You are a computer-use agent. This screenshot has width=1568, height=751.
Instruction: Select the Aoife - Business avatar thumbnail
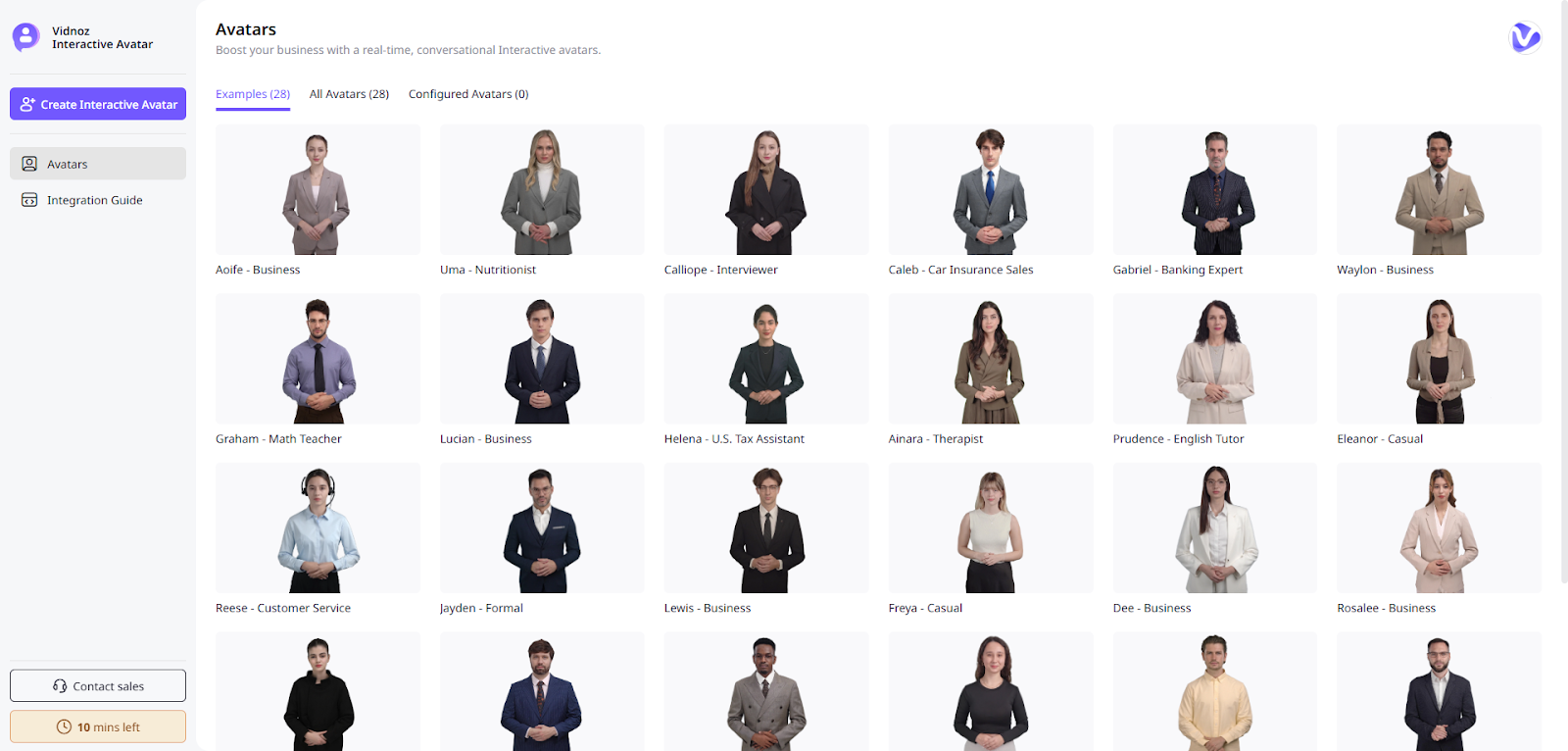click(318, 189)
